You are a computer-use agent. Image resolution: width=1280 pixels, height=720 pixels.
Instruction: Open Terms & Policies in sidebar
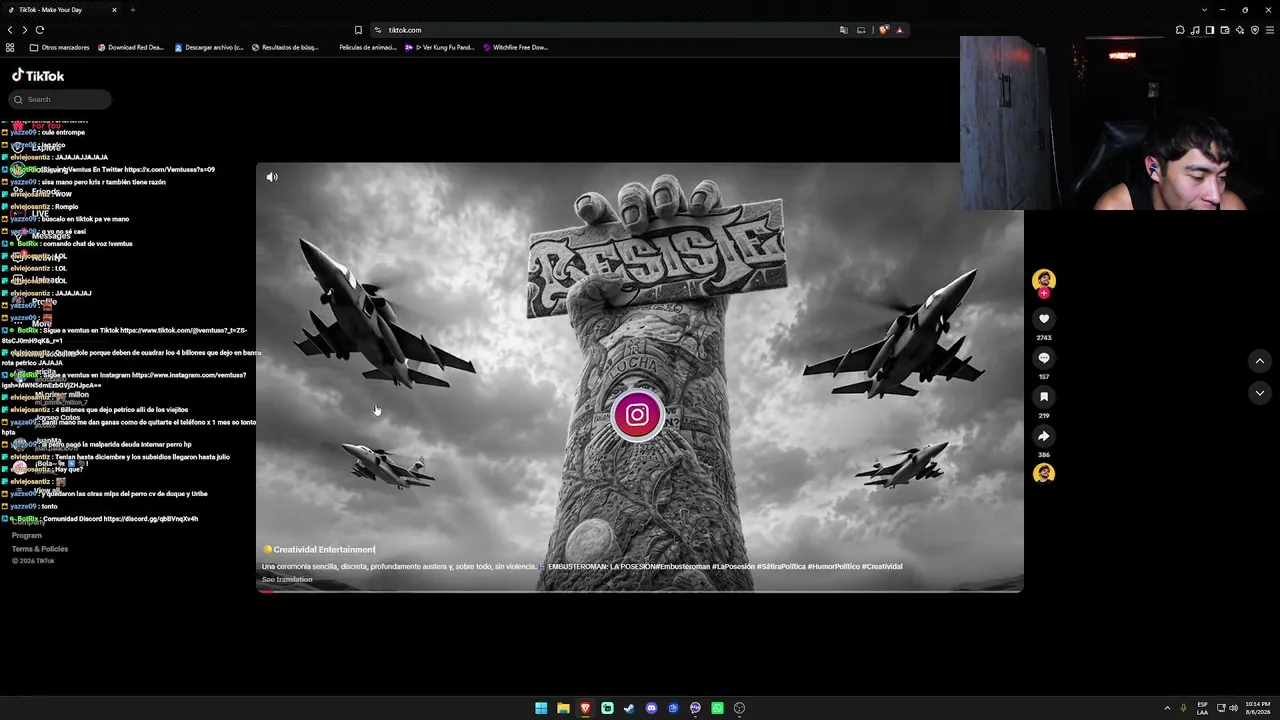(x=40, y=549)
